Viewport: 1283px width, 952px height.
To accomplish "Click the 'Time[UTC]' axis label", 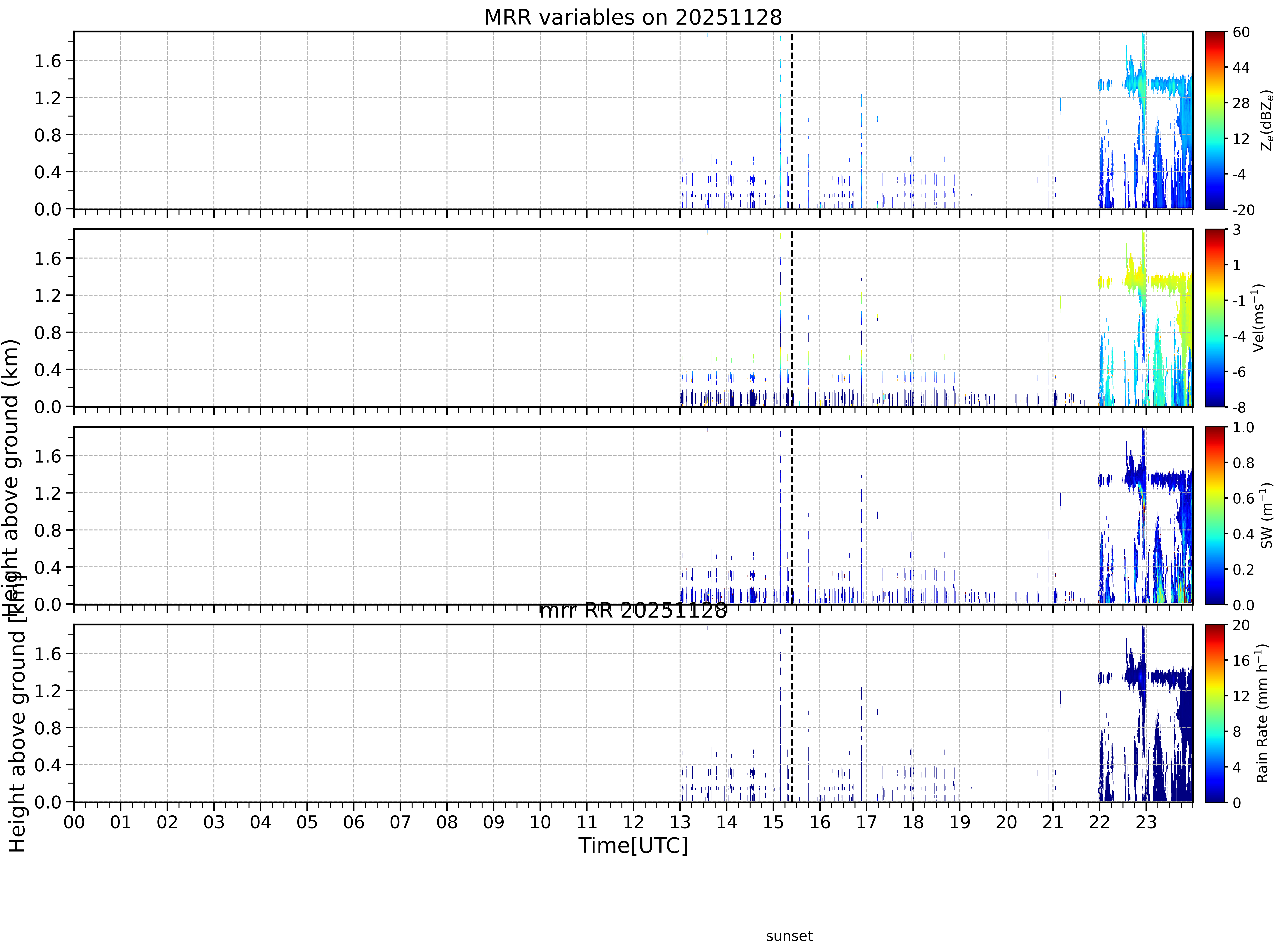I will click(x=633, y=845).
